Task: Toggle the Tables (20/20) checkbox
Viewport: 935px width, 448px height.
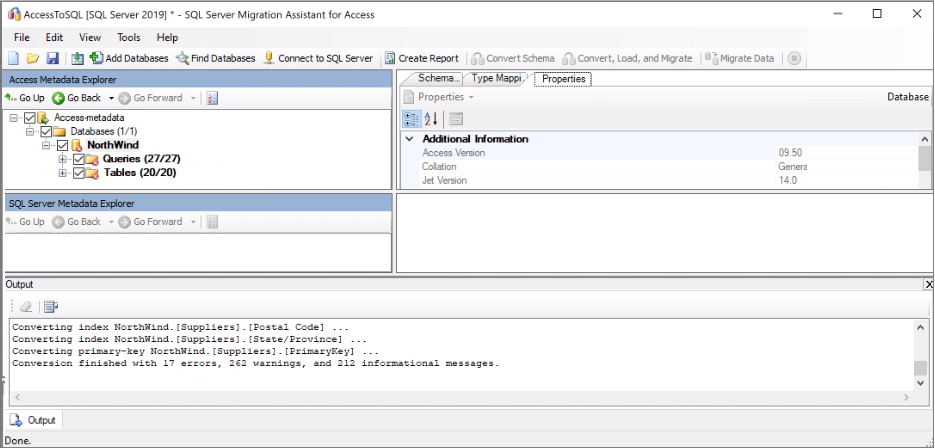Action: (x=79, y=173)
